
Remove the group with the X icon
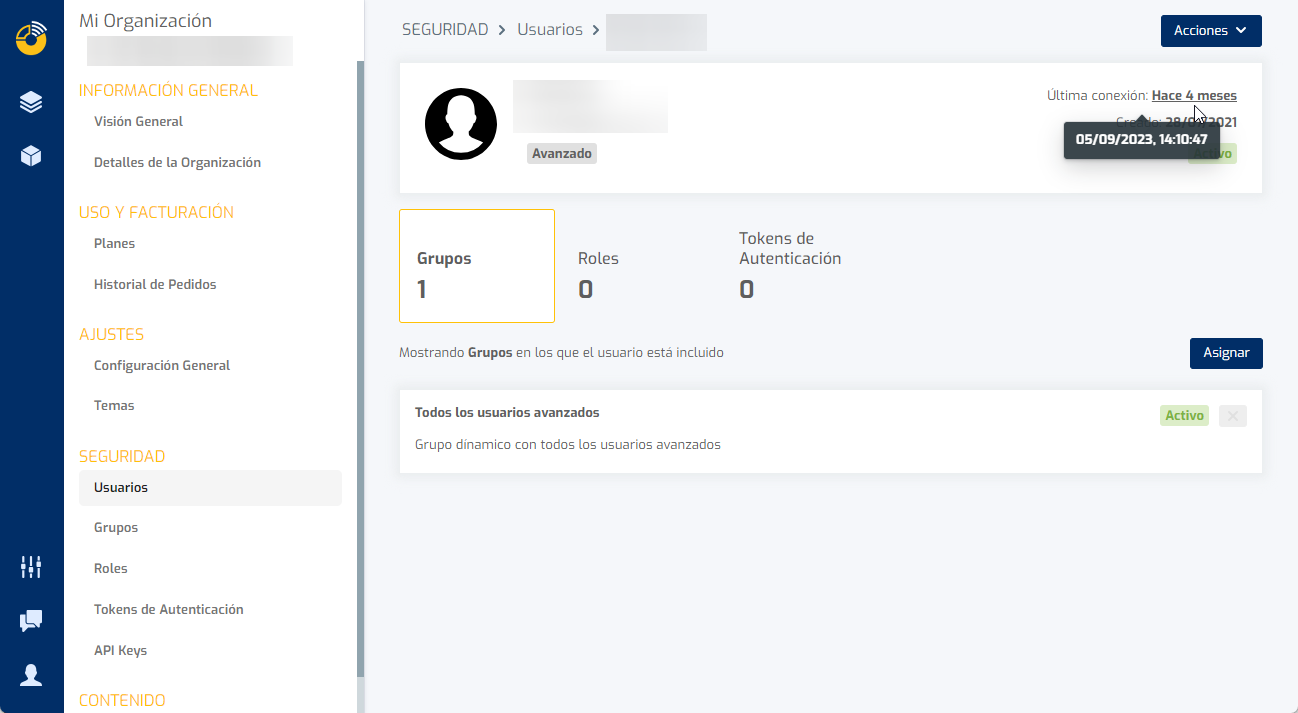click(x=1233, y=416)
